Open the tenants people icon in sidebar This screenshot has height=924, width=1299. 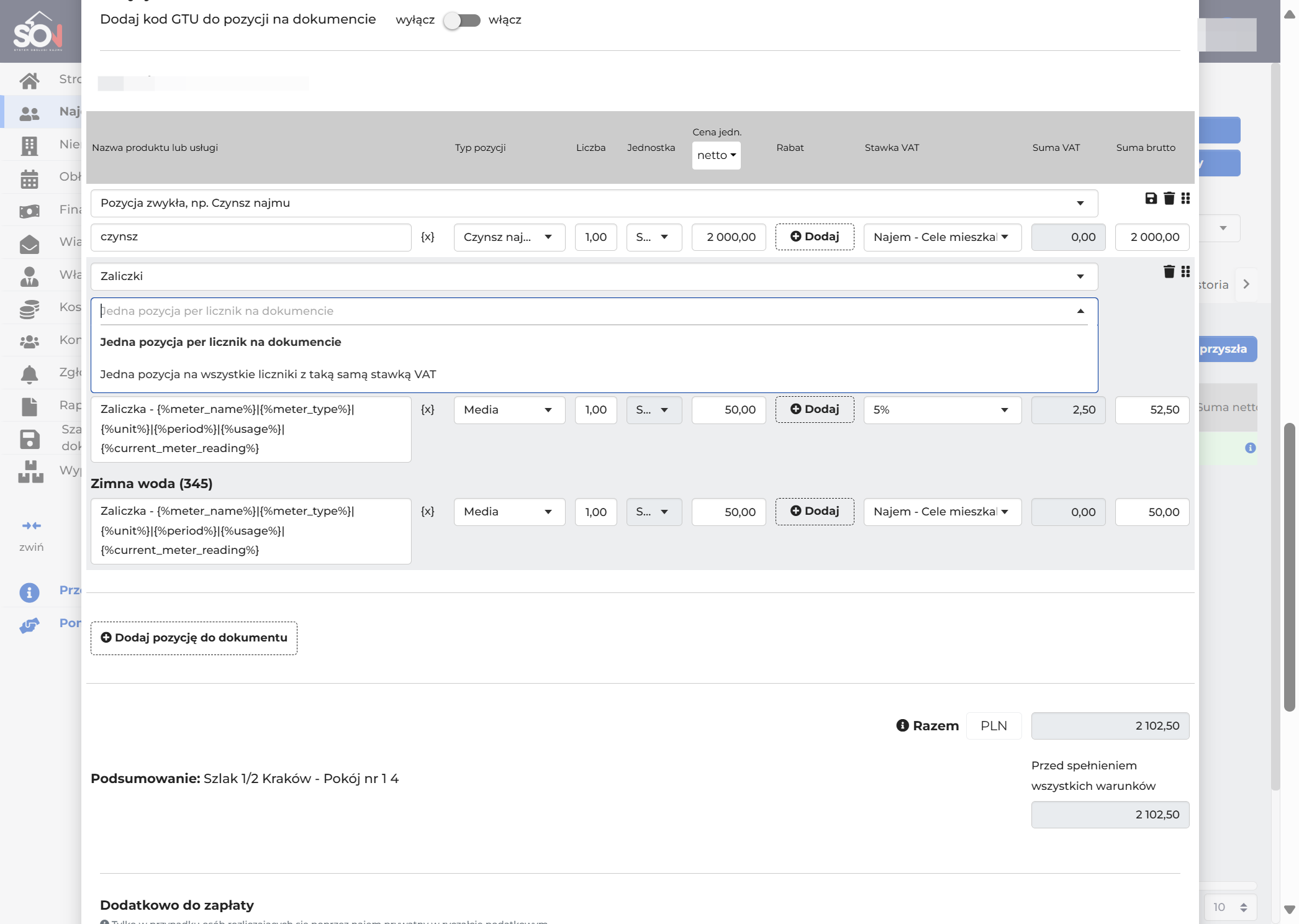[29, 113]
